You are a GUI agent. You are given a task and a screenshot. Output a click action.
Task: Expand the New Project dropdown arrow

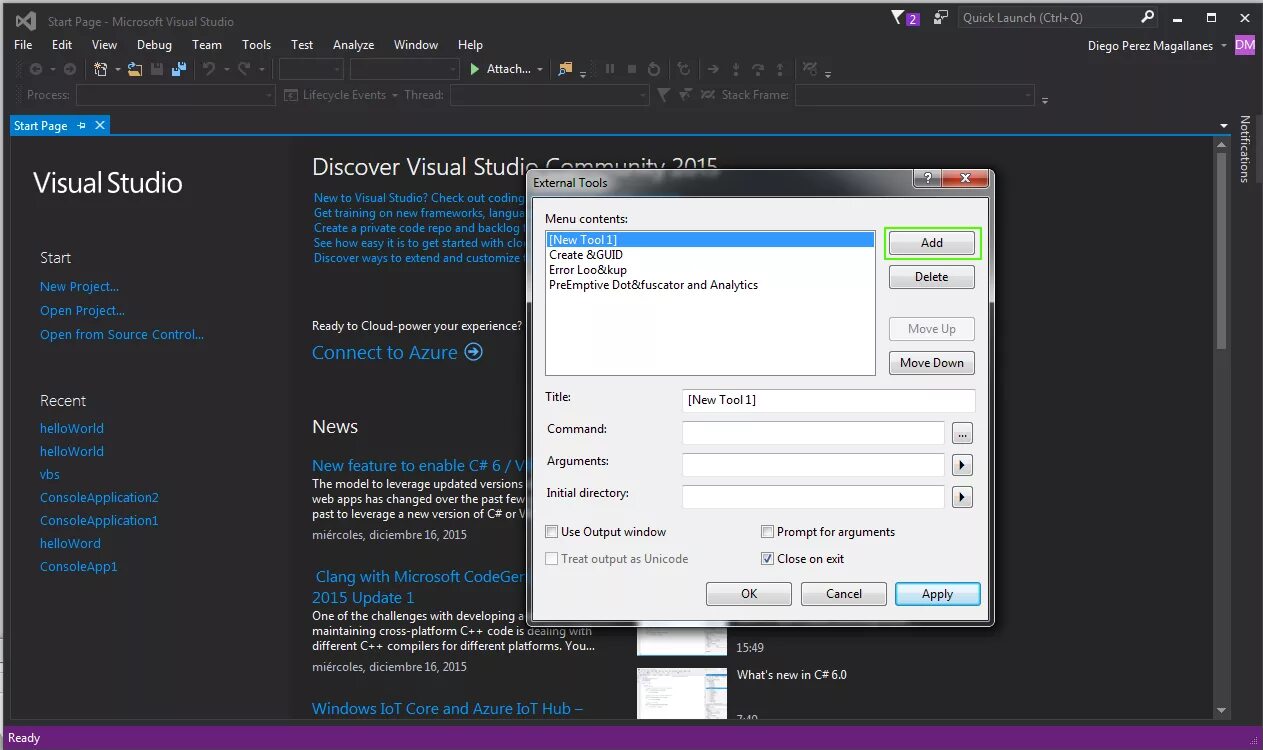point(117,69)
